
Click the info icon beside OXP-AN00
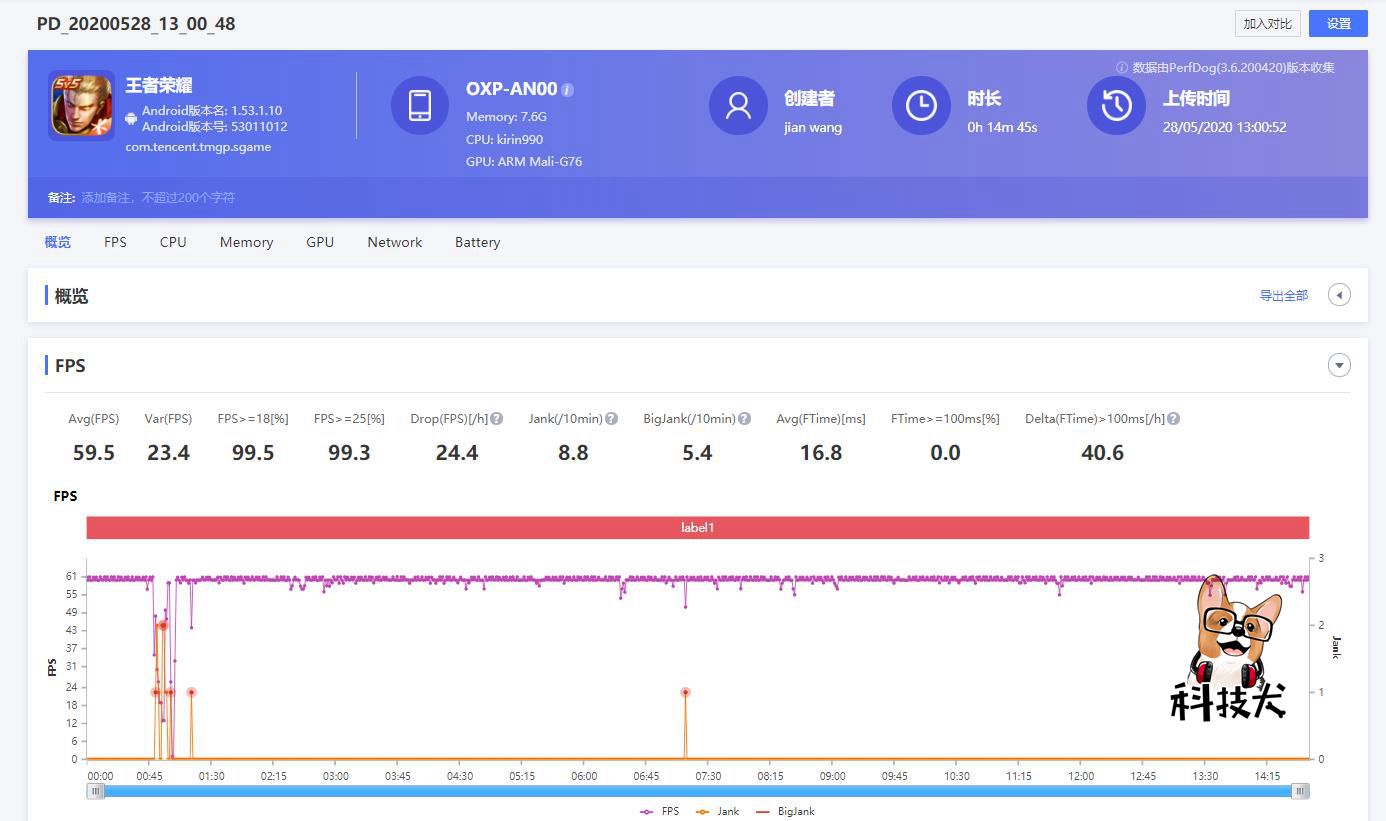(568, 90)
